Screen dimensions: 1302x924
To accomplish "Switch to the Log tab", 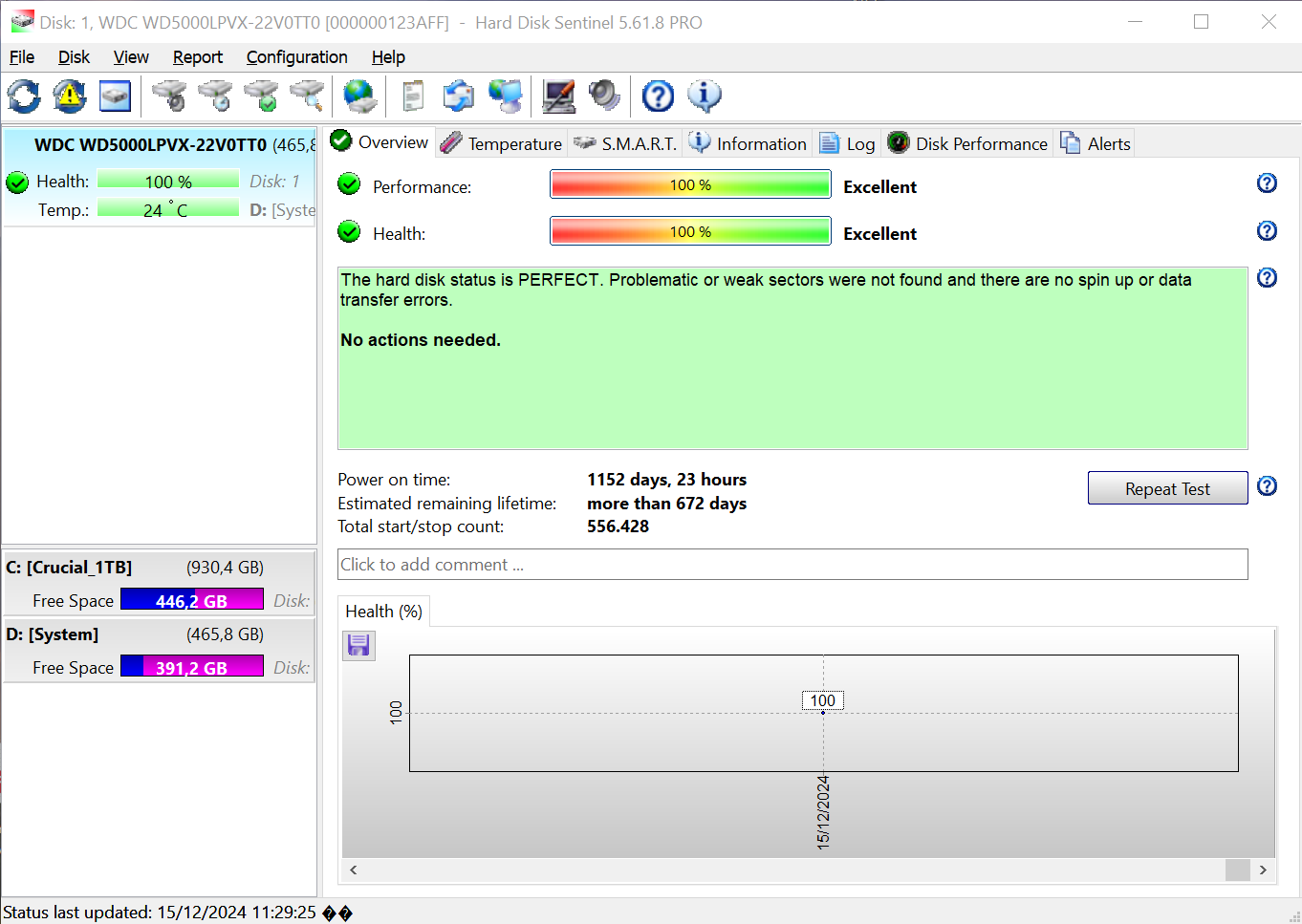I will pos(847,143).
